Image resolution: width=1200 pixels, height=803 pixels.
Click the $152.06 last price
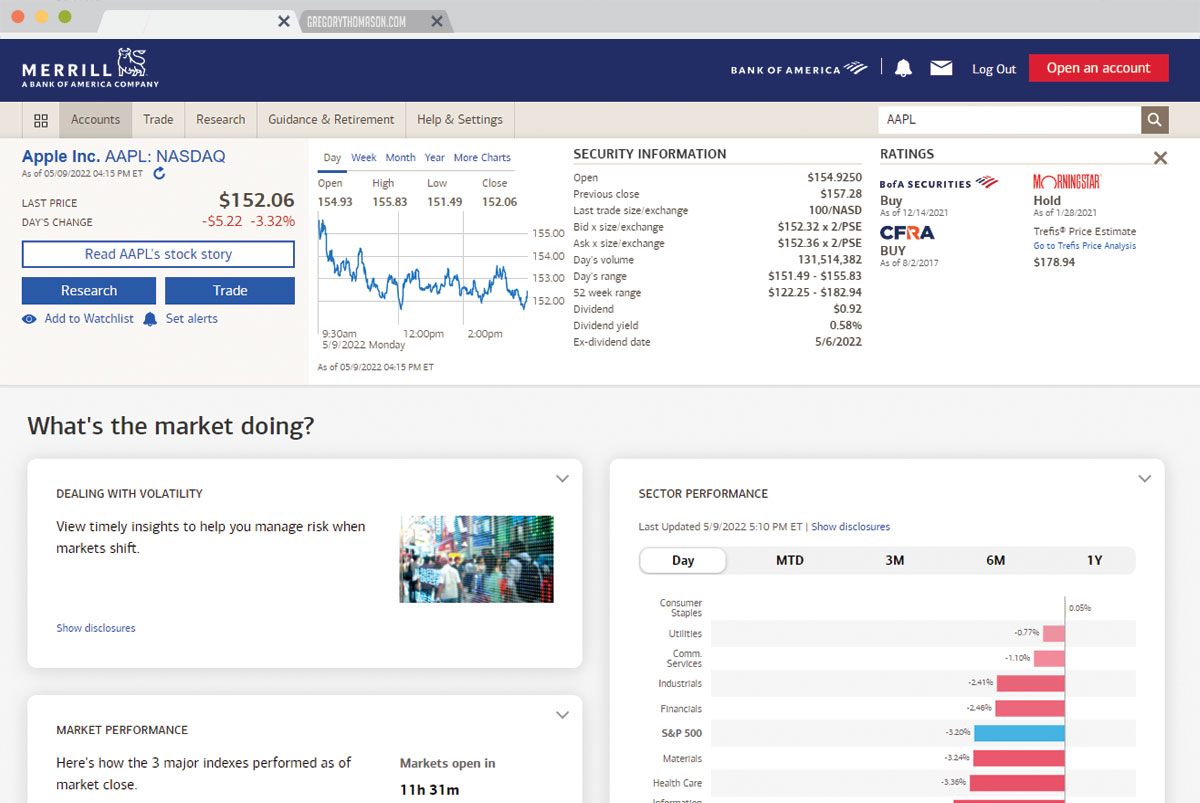tap(256, 200)
